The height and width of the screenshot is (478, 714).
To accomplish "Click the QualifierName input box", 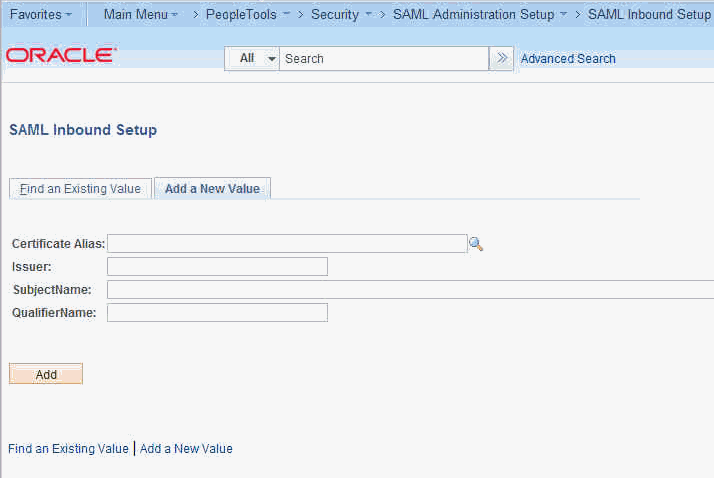I will coord(217,313).
